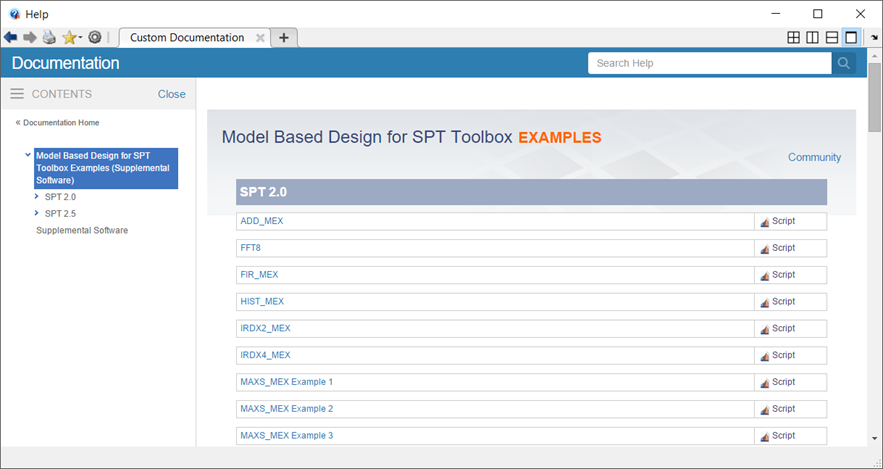
Task: Click the forward navigation arrow
Action: (30, 37)
